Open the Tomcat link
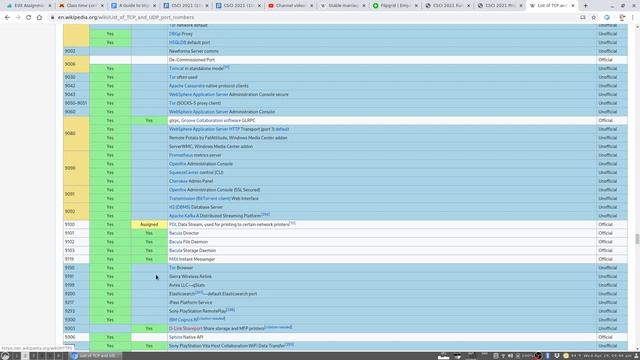The image size is (640, 360). pyautogui.click(x=177, y=69)
